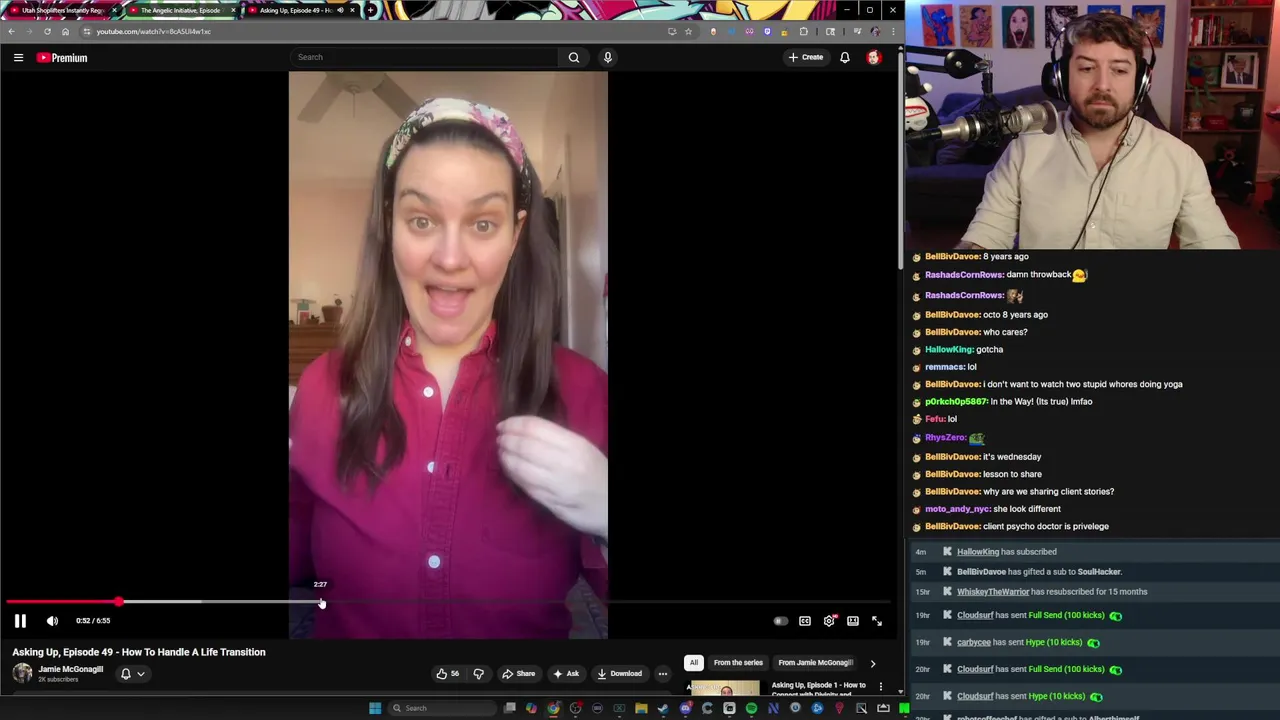Open Jamie McGonagill channel avatar
Screen dimensions: 1280x720
click(x=22, y=673)
